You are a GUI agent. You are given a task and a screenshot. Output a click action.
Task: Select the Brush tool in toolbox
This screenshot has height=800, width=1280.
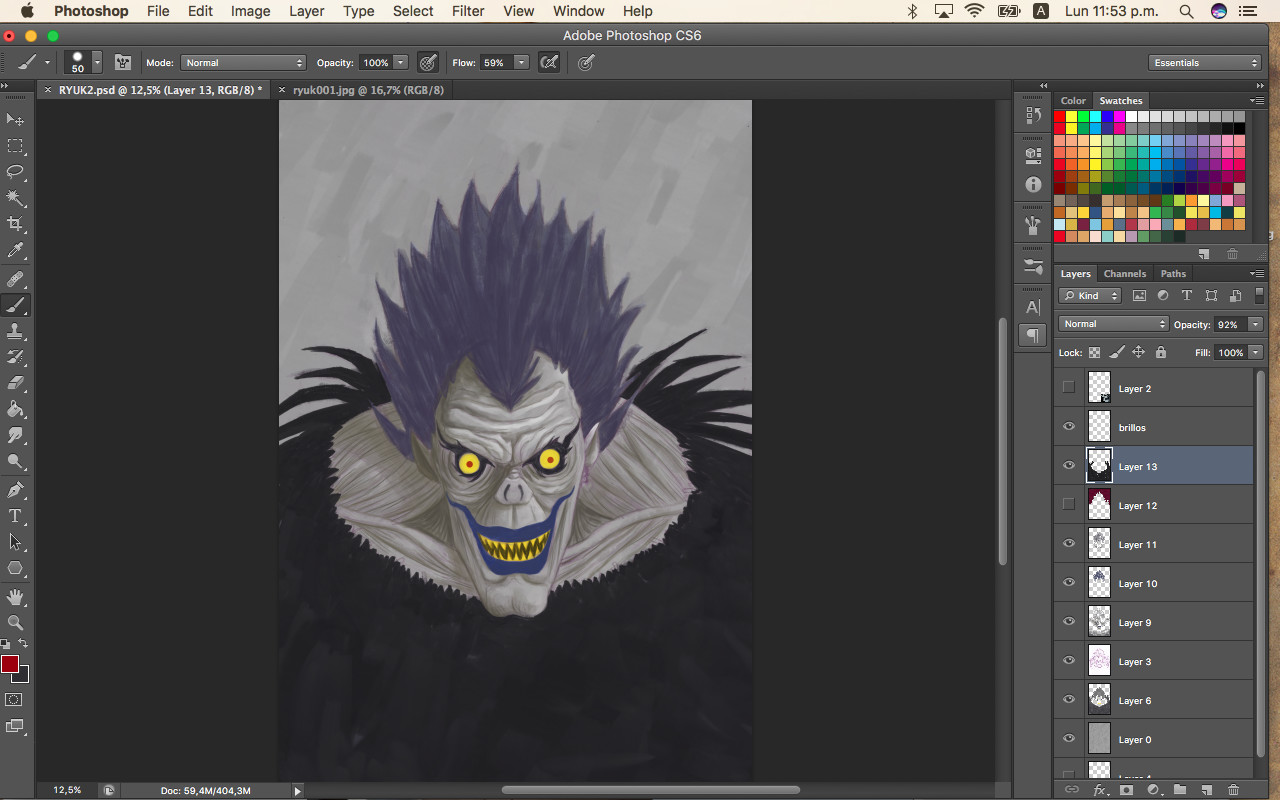coord(15,305)
